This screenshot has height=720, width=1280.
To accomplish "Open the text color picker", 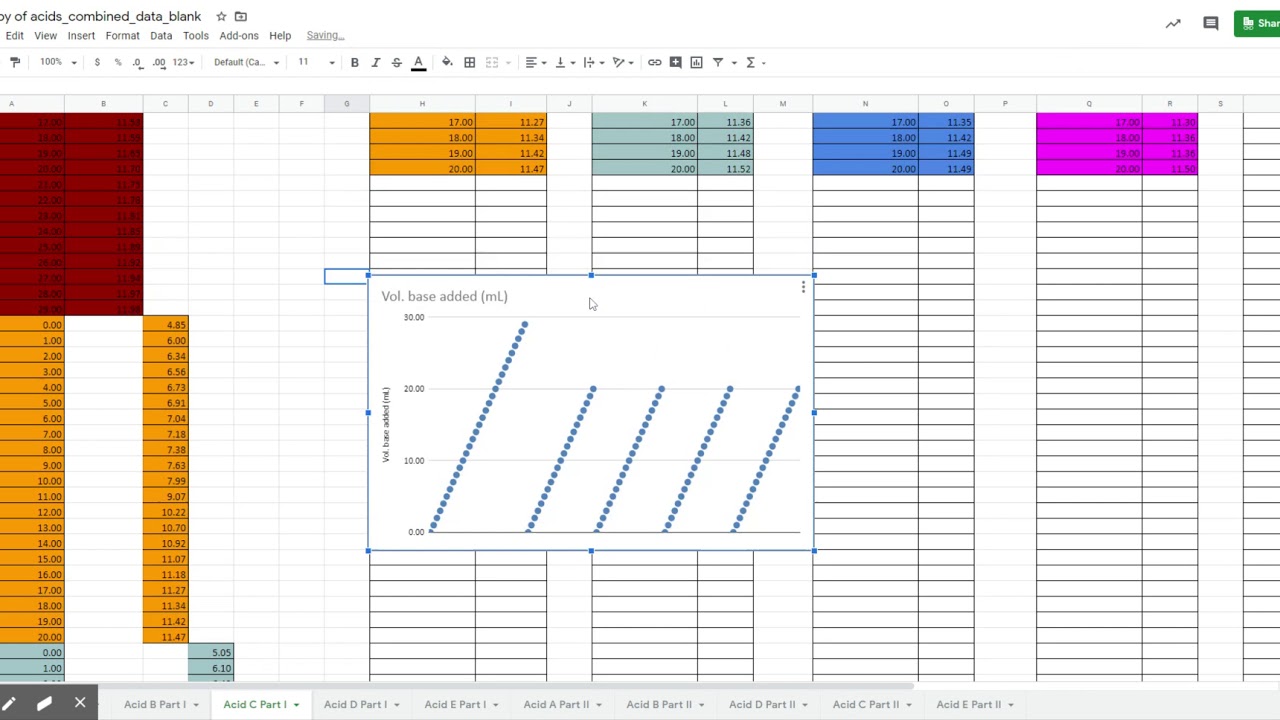I will point(418,62).
